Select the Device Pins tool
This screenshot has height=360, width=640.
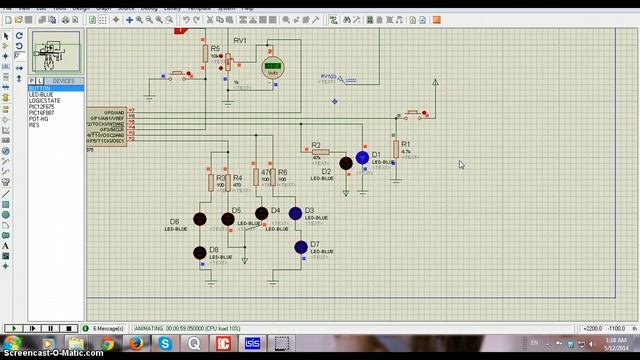pyautogui.click(x=6, y=120)
